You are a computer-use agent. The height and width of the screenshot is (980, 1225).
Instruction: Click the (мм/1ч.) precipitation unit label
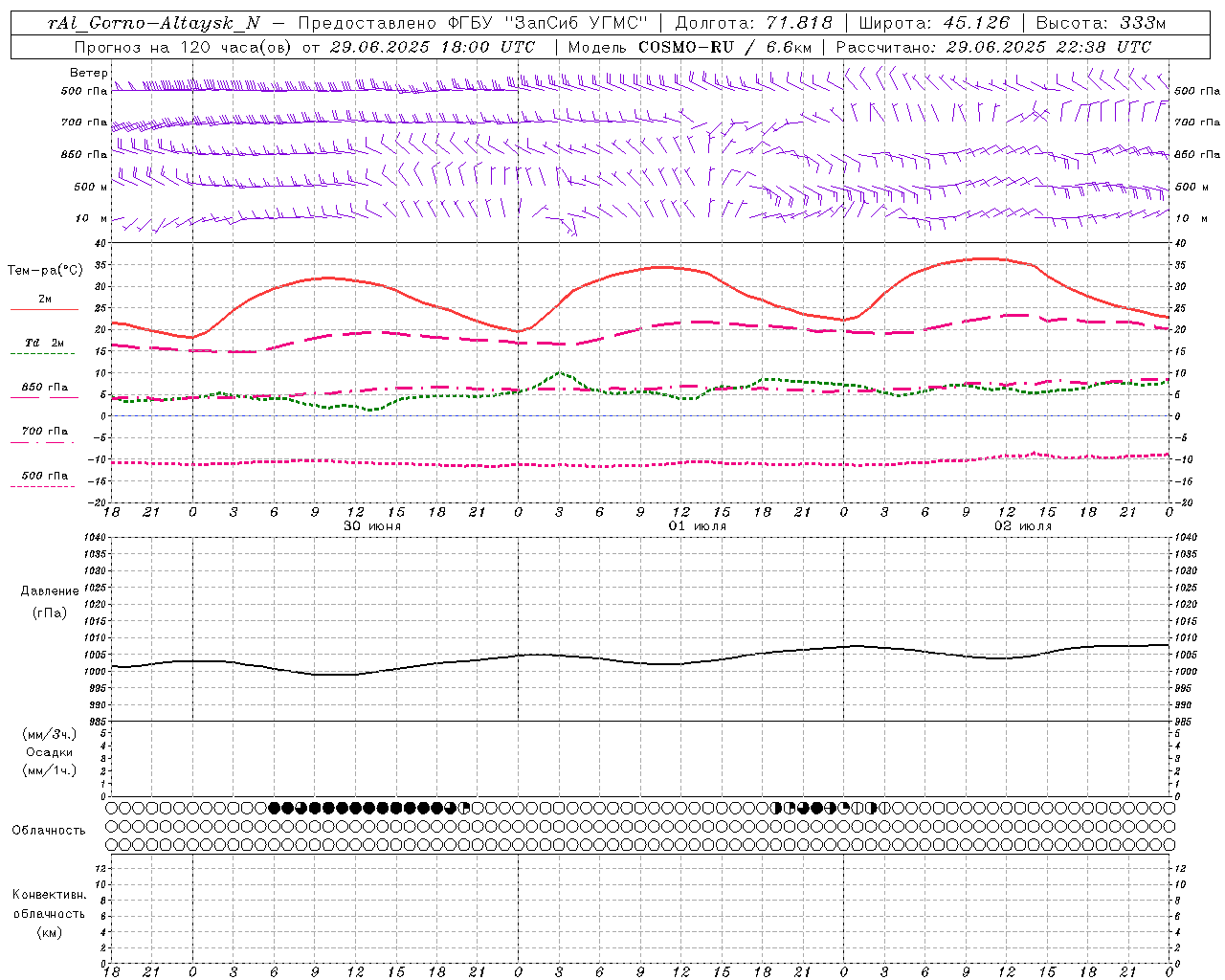50,770
